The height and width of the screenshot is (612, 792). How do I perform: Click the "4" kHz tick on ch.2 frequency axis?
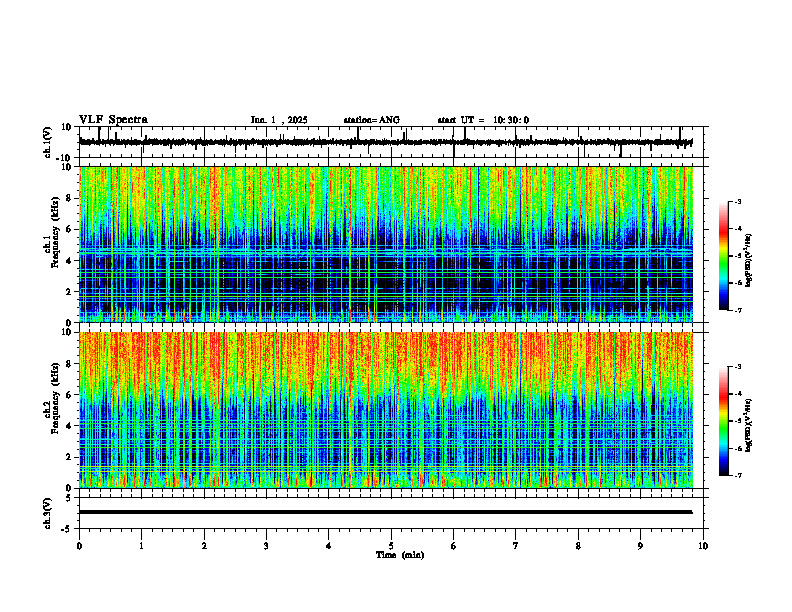(70, 426)
